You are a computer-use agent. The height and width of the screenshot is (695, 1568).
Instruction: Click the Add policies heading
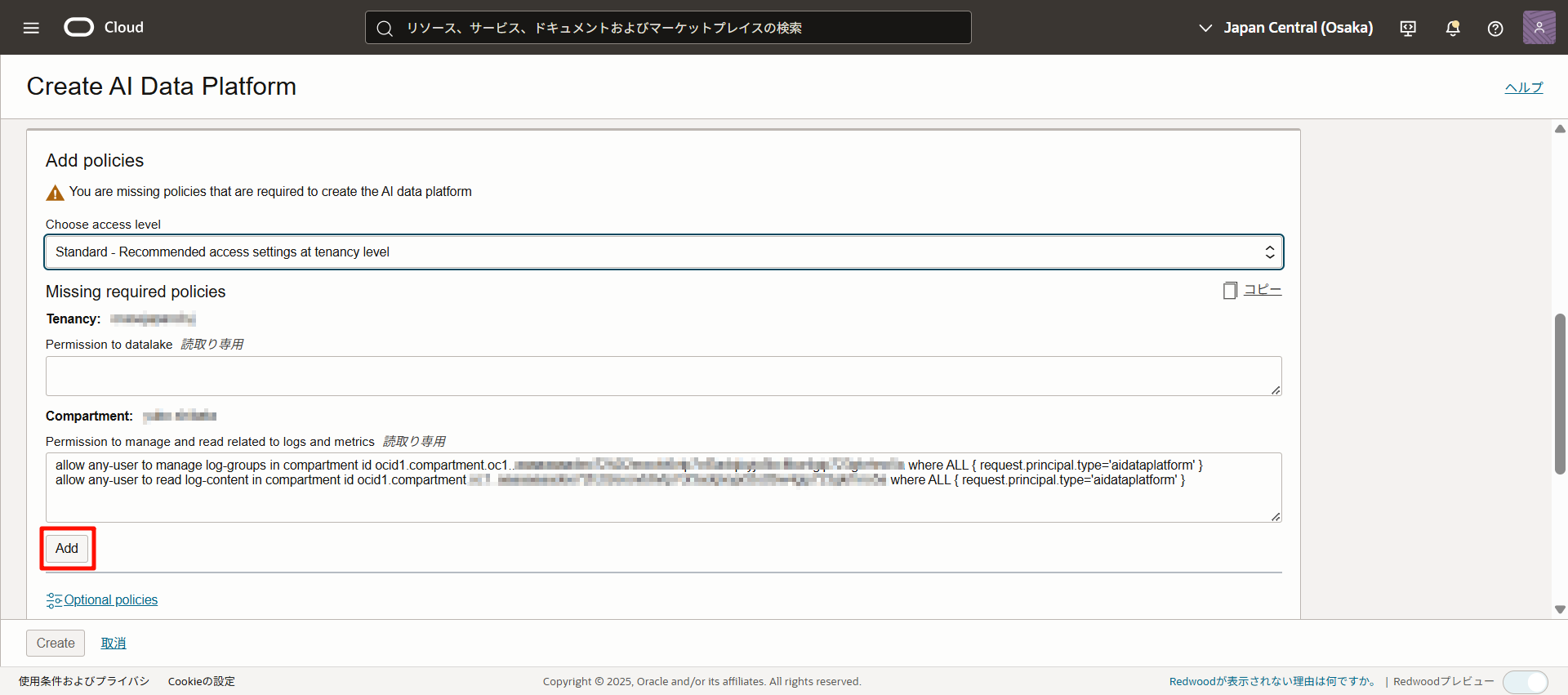click(x=95, y=160)
